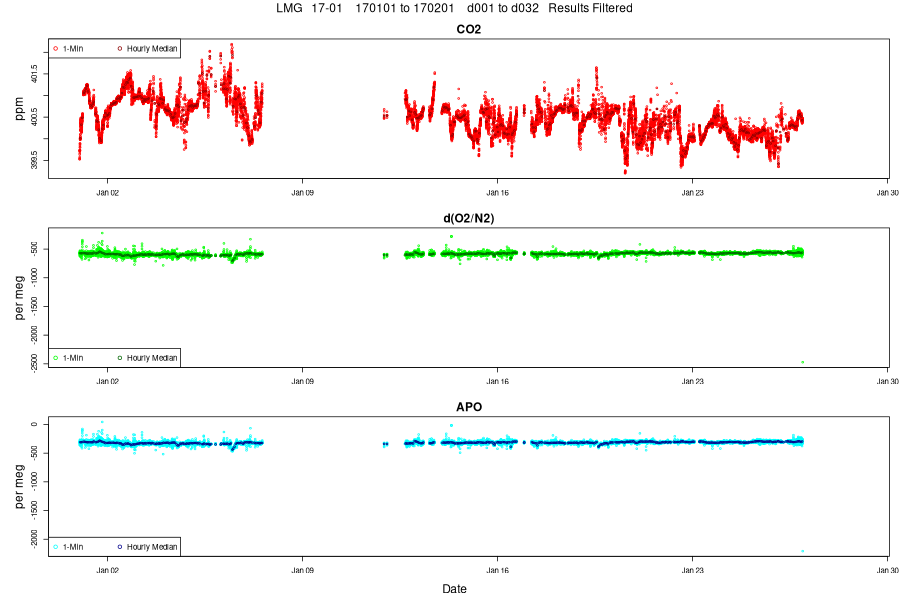Image resolution: width=900 pixels, height=600 pixels.
Task: Click cyan 1-Min circle marker in APO legend
Action: [x=56, y=547]
